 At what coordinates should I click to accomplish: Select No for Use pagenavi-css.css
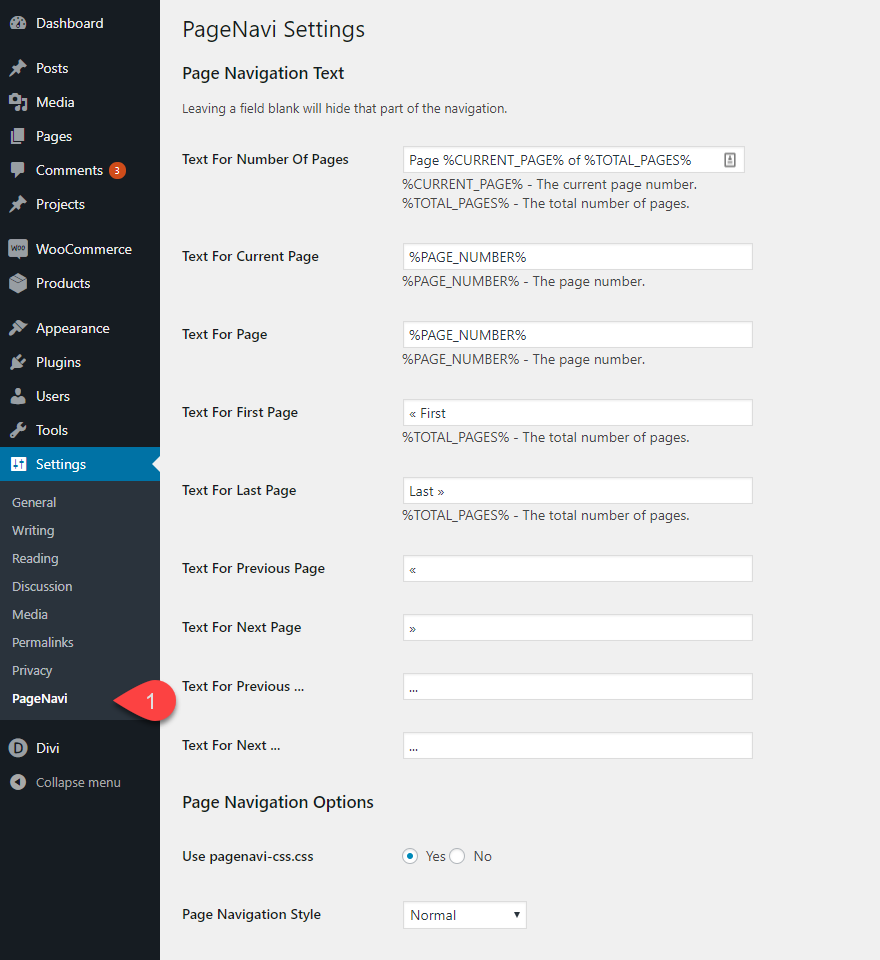[x=457, y=856]
